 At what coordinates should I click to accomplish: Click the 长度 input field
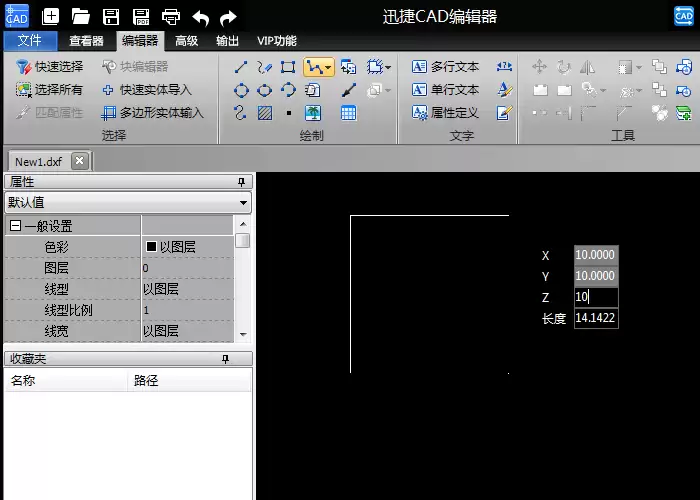click(x=596, y=318)
